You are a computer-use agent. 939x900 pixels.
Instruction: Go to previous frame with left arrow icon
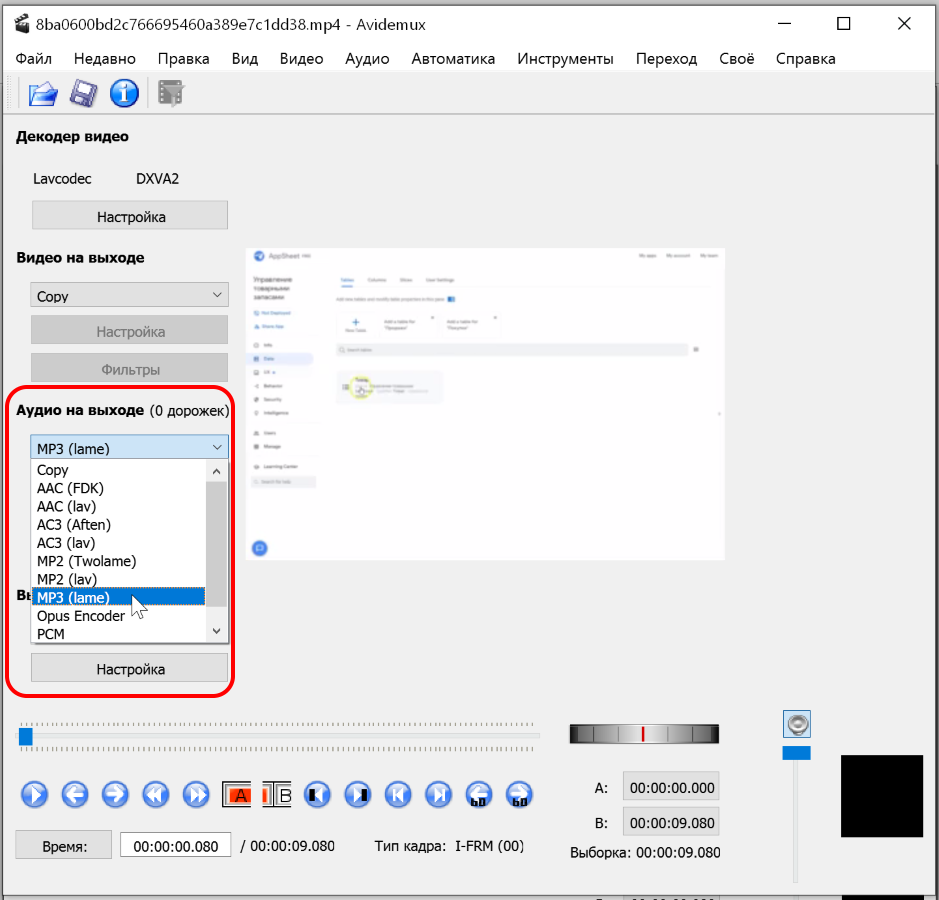pos(75,795)
